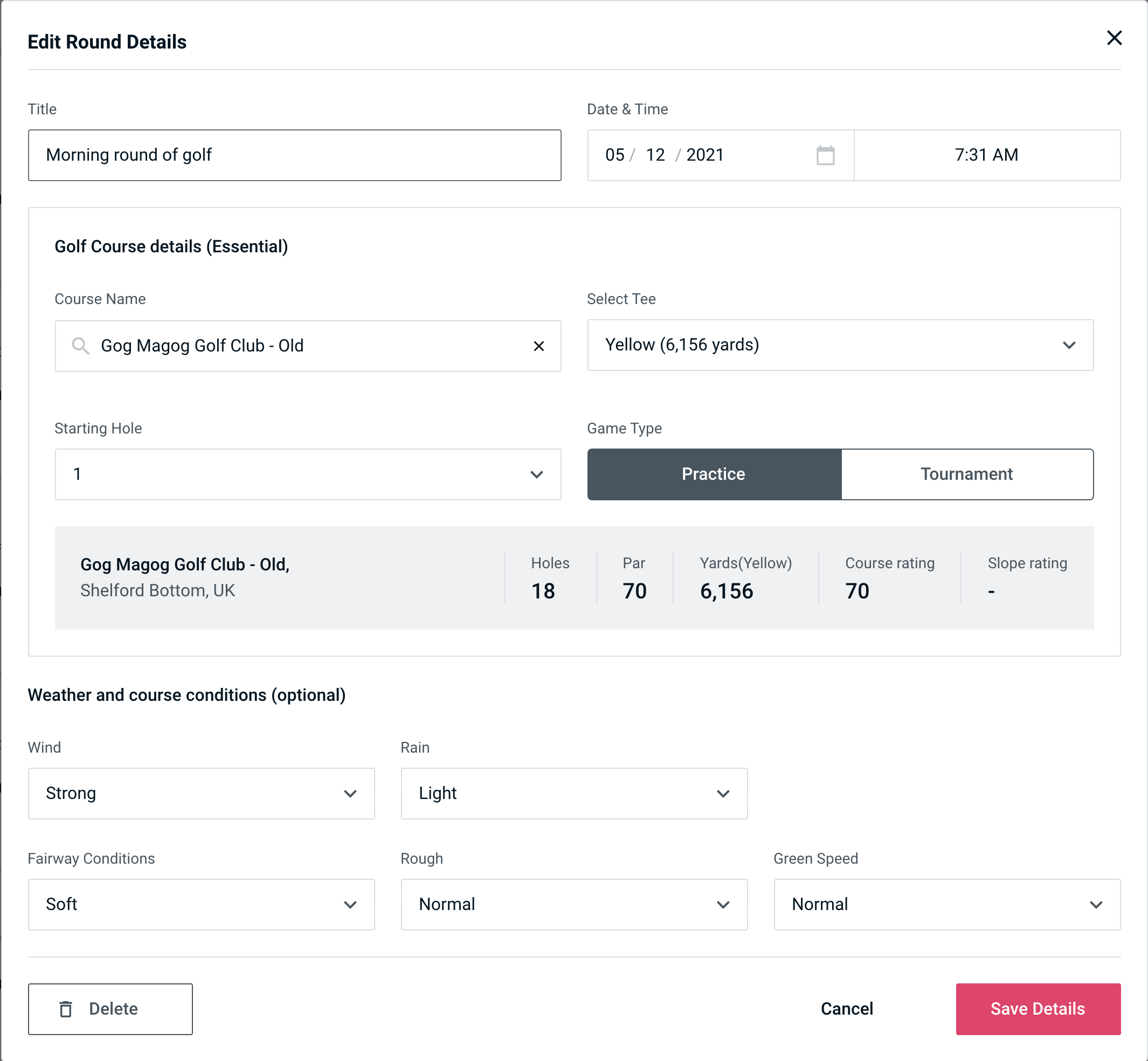Screen dimensions: 1148x1061
Task: Toggle game type to Practice
Action: pos(713,474)
